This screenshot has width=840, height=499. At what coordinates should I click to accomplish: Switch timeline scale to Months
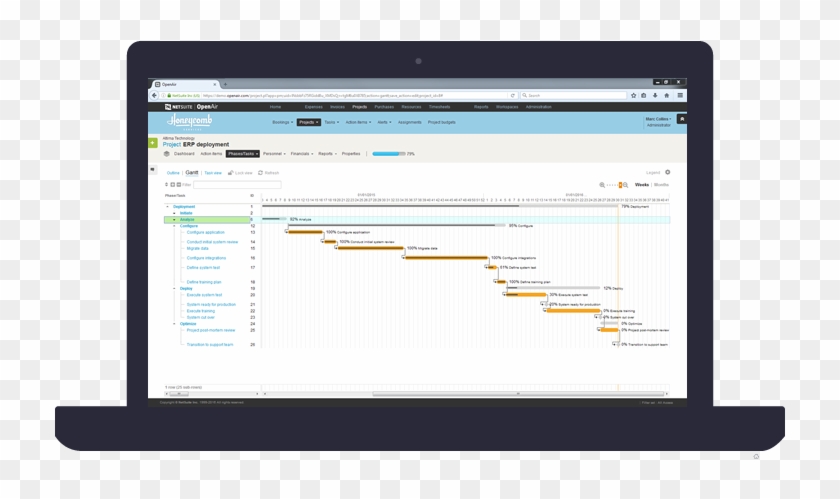661,185
